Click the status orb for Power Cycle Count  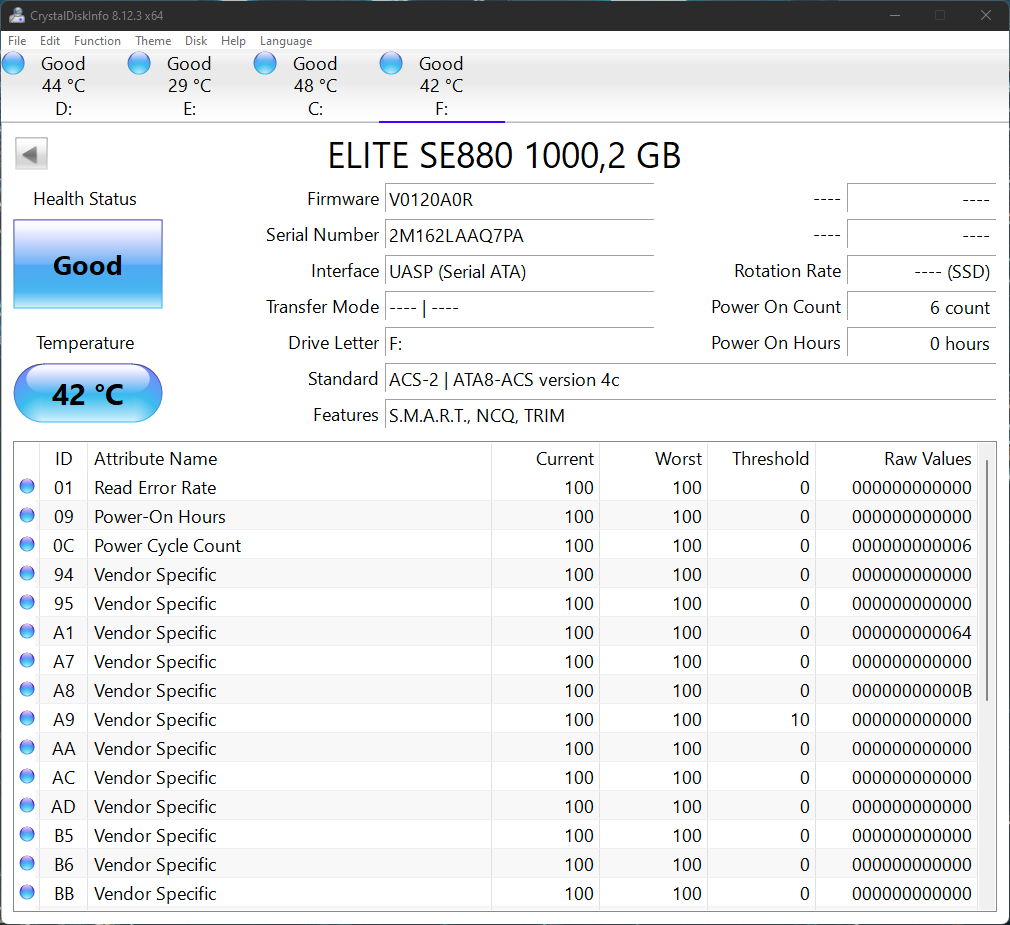pos(27,544)
